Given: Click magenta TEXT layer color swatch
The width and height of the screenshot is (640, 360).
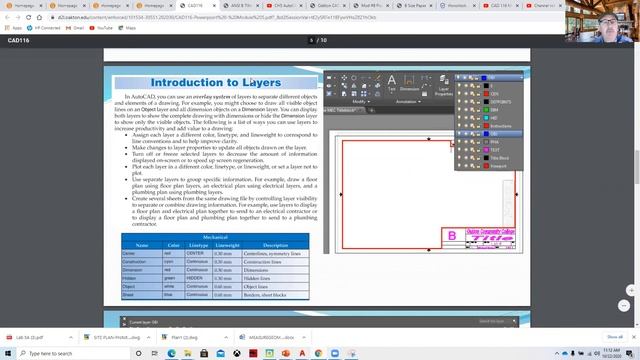Looking at the screenshot, I should click(486, 150).
